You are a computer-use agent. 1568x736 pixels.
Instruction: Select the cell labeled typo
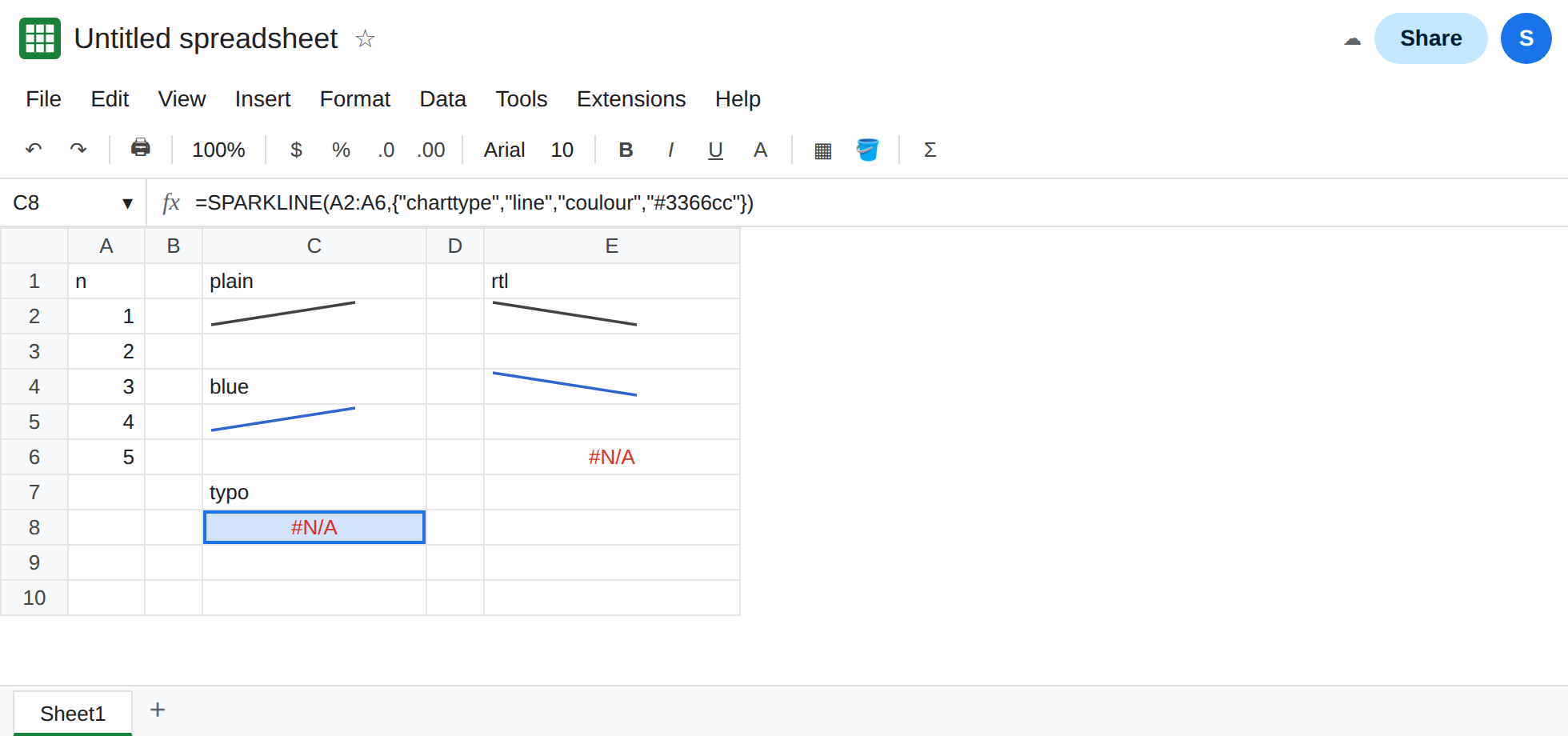click(314, 492)
